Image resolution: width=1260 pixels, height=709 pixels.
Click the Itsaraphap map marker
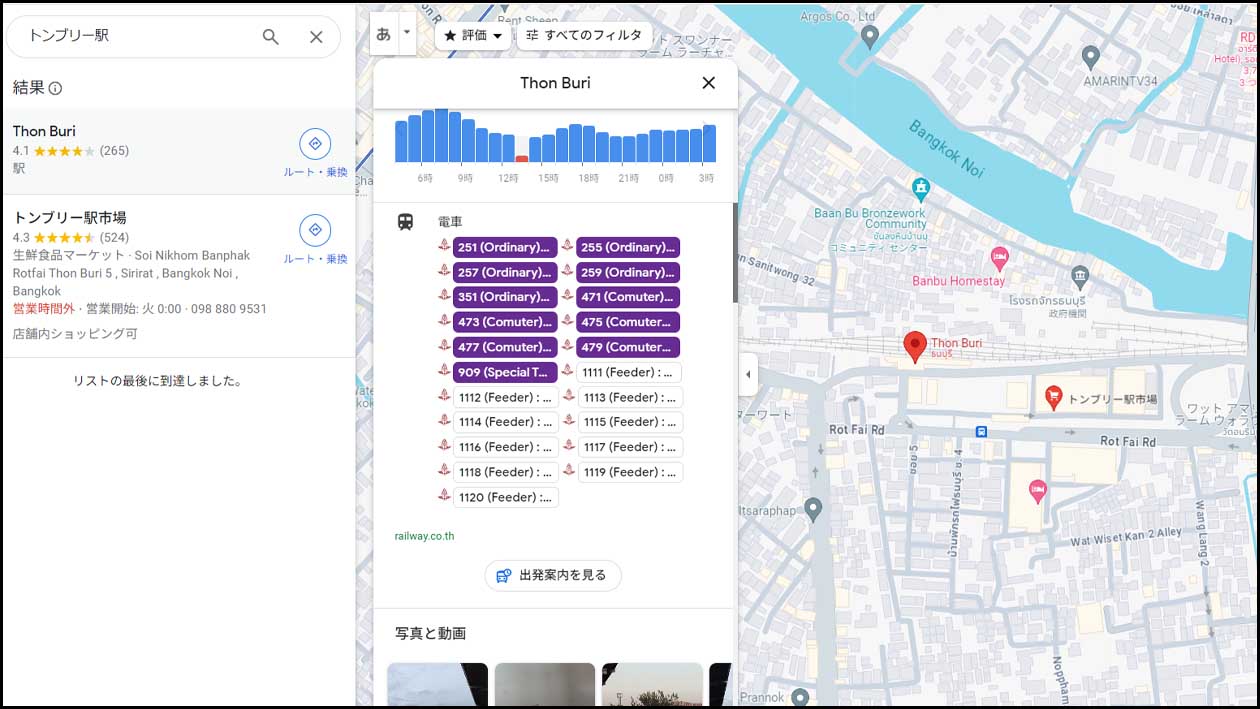pyautogui.click(x=813, y=510)
